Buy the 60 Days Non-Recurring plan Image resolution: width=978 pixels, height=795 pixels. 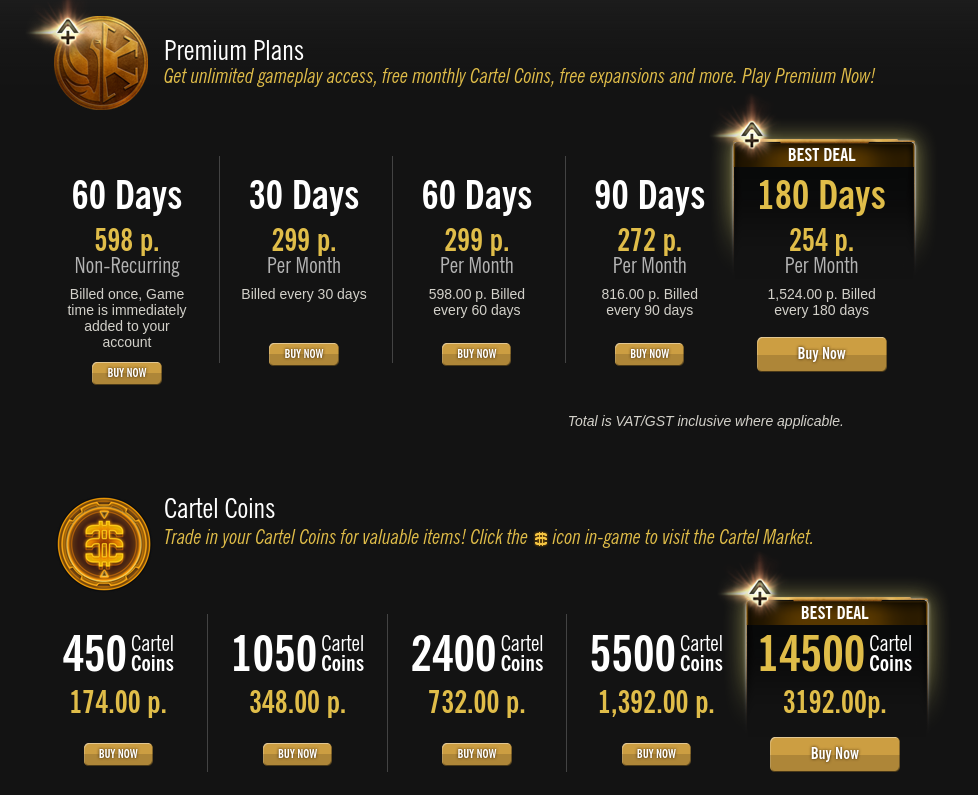127,373
